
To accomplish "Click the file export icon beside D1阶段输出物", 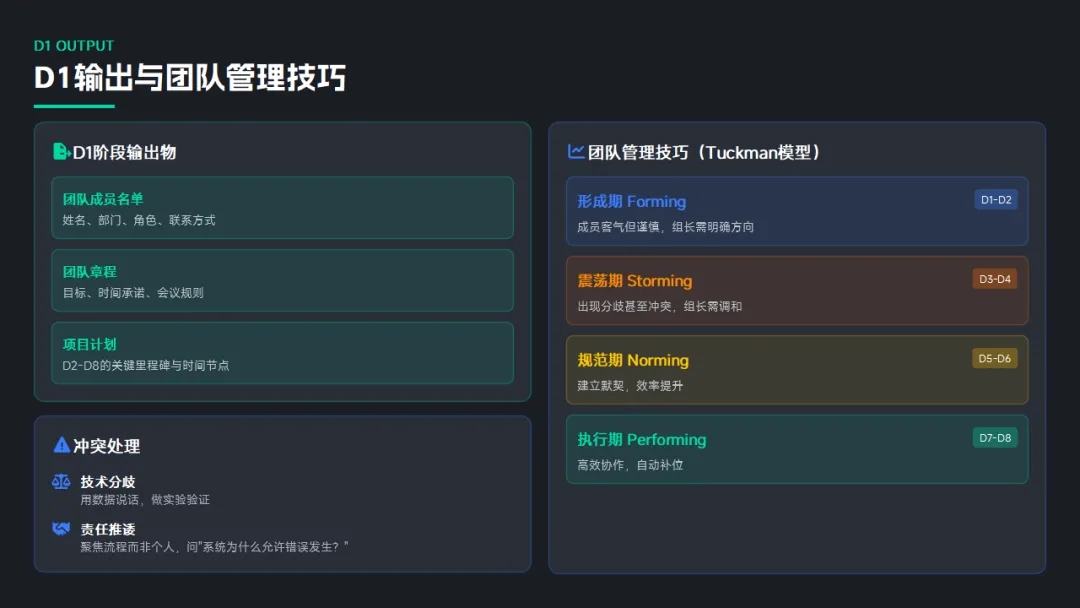I will 61,152.
